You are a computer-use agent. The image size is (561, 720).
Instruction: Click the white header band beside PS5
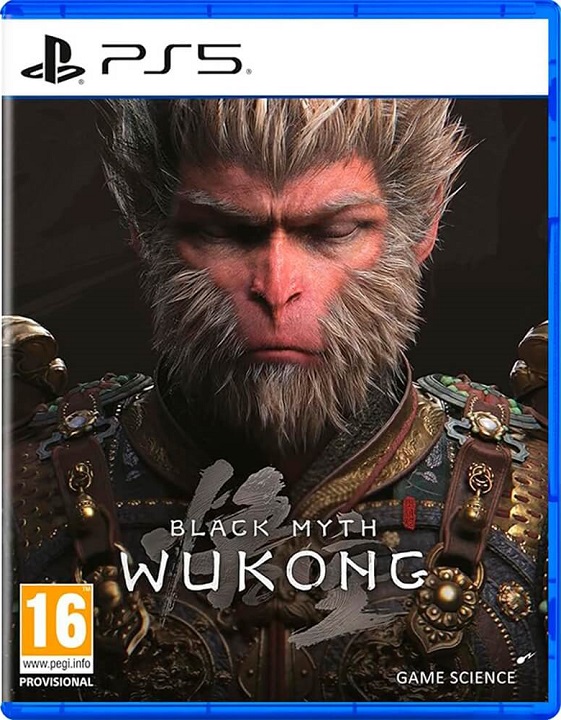point(397,57)
